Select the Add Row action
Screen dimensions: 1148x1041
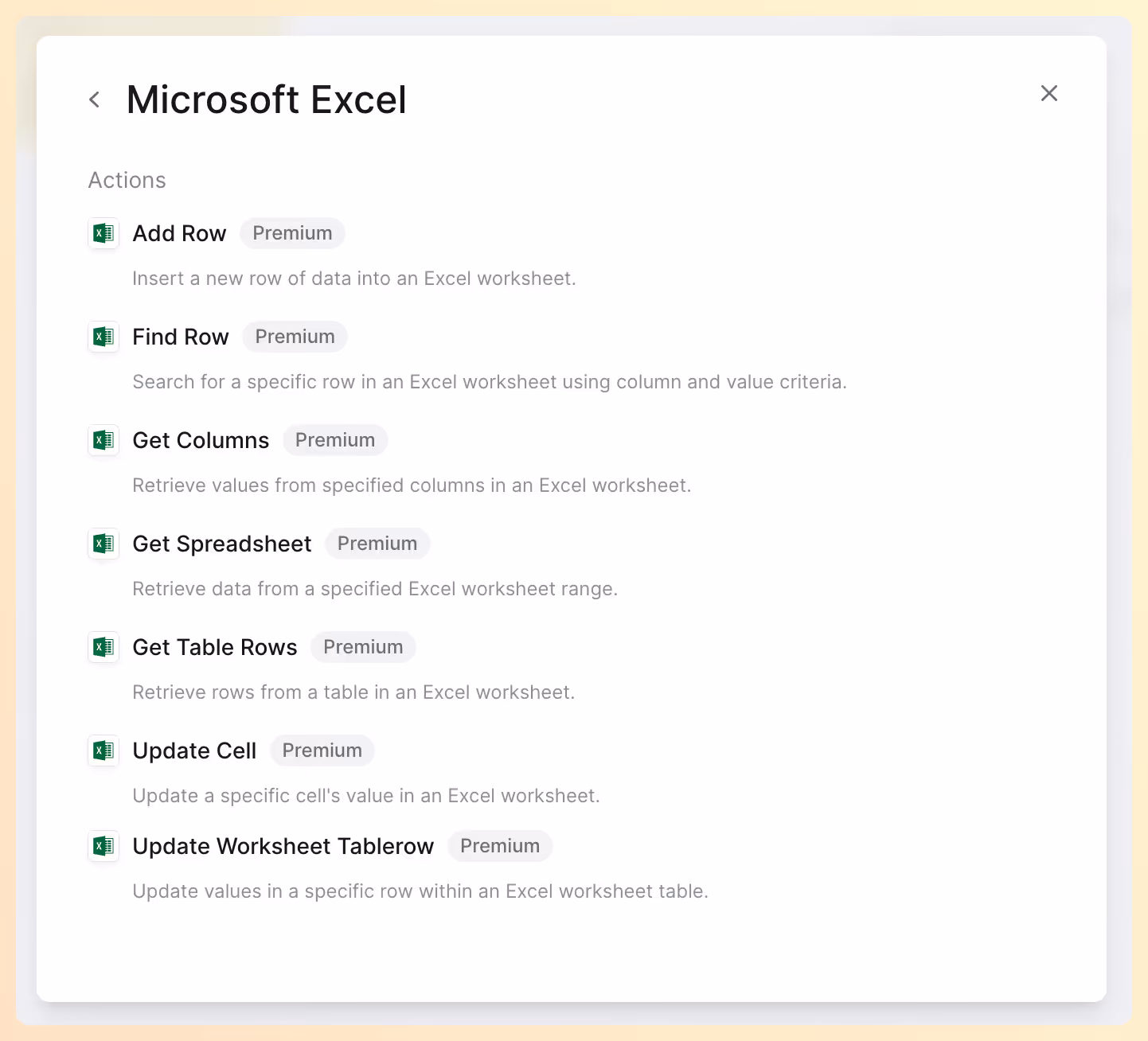coord(179,233)
